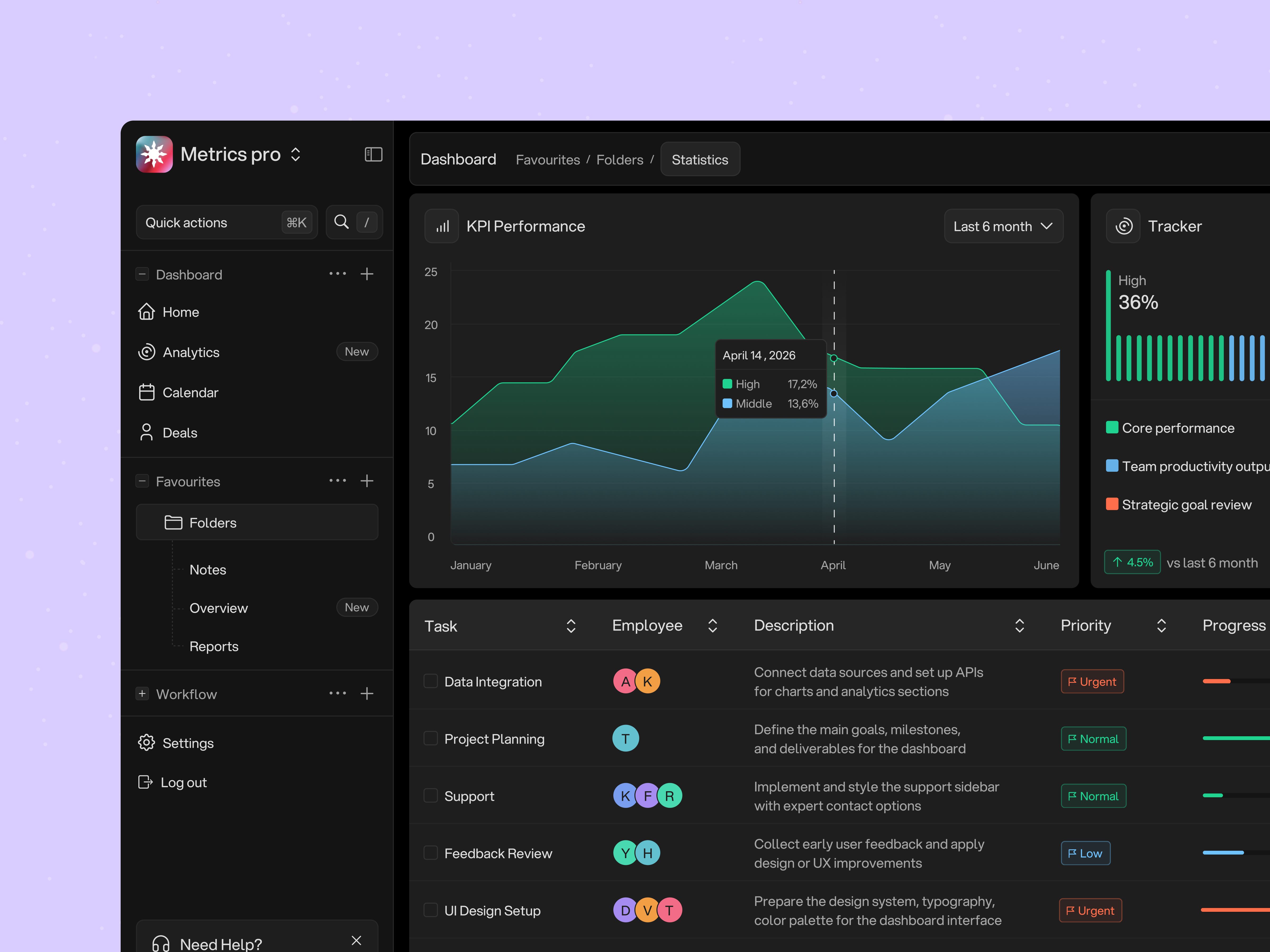The height and width of the screenshot is (952, 1270).
Task: Click Log out in the sidebar
Action: point(183,782)
